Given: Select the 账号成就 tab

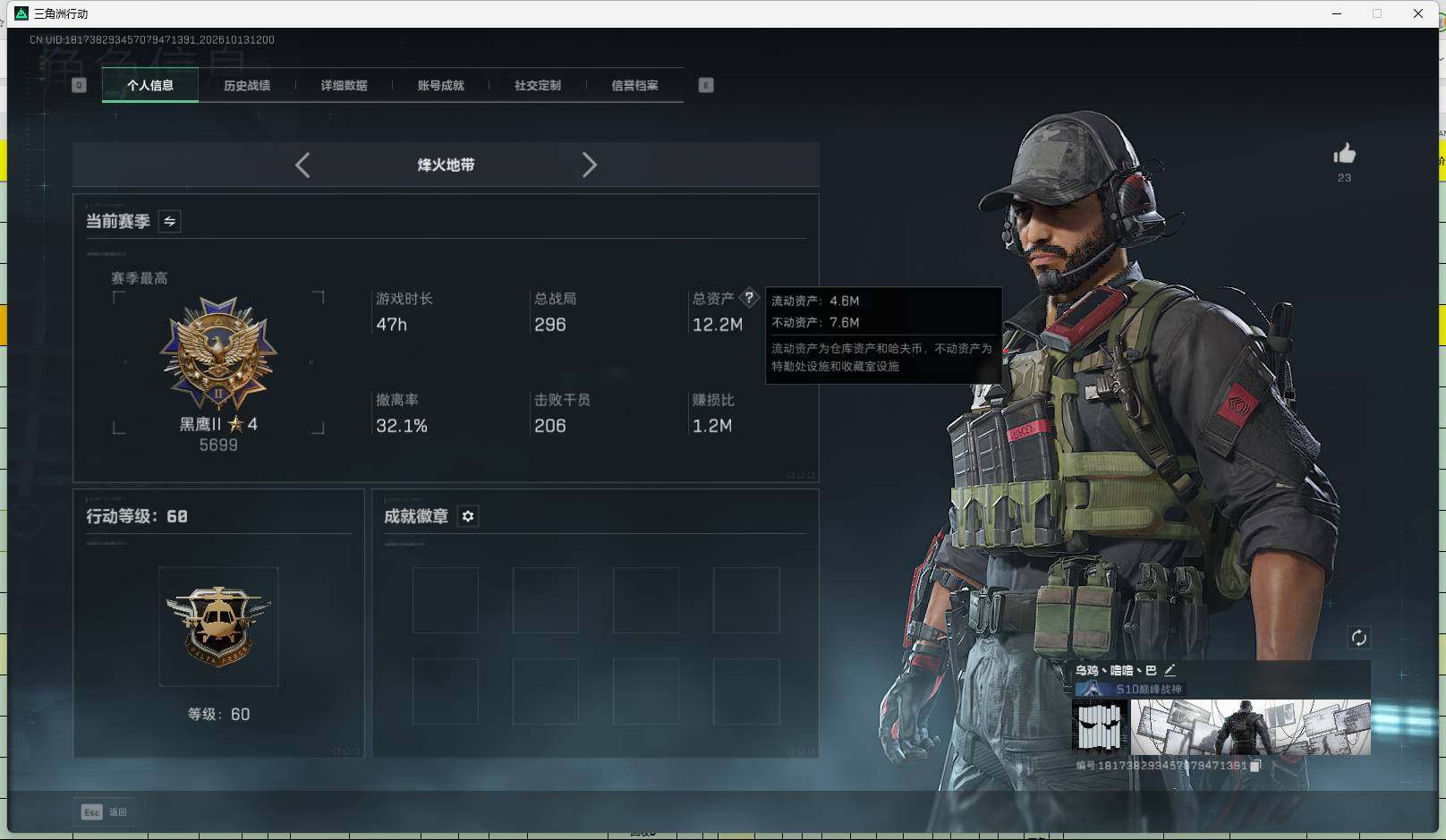Looking at the screenshot, I should pyautogui.click(x=440, y=86).
